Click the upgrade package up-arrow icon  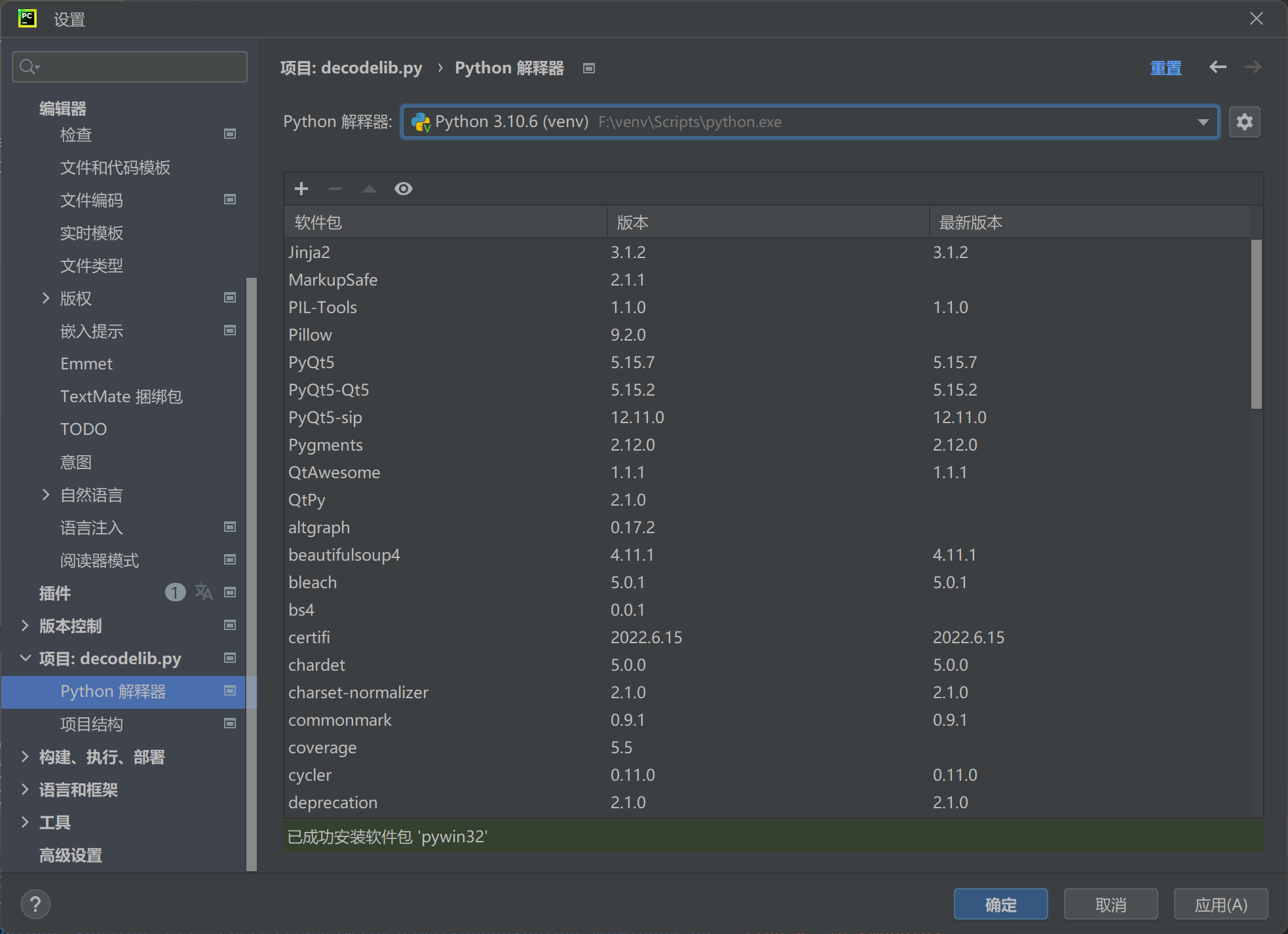pyautogui.click(x=369, y=189)
